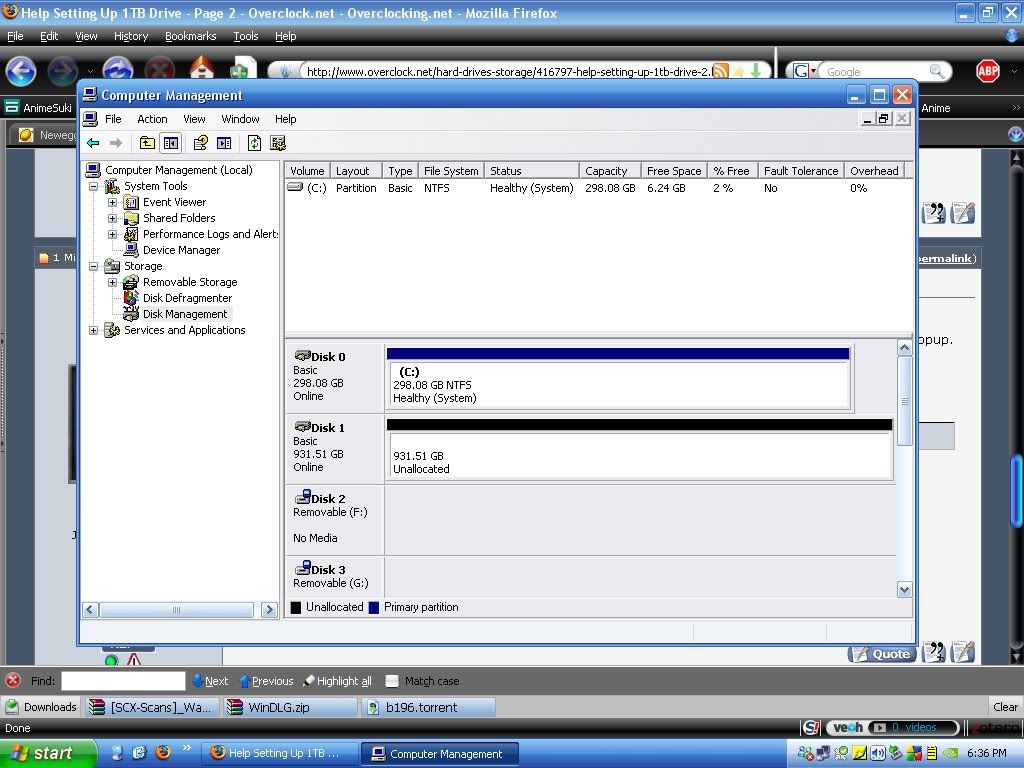1024x768 pixels.
Task: Open the Action menu in Computer Management
Action: click(152, 119)
